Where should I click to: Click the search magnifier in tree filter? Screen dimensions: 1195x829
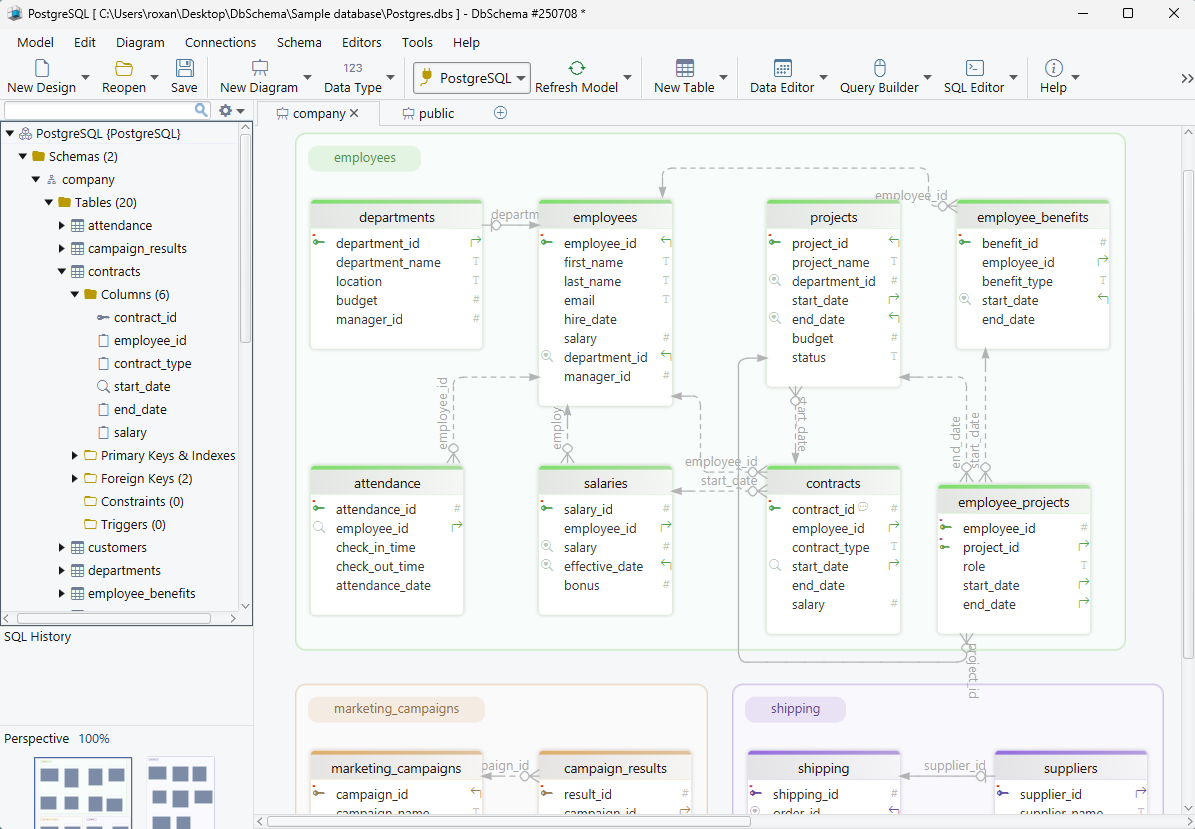point(201,110)
